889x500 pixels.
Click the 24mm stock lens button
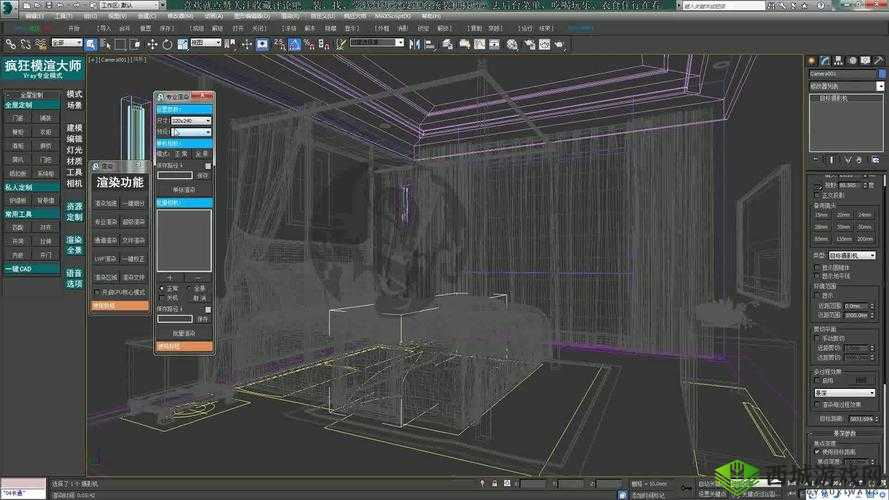pos(864,215)
